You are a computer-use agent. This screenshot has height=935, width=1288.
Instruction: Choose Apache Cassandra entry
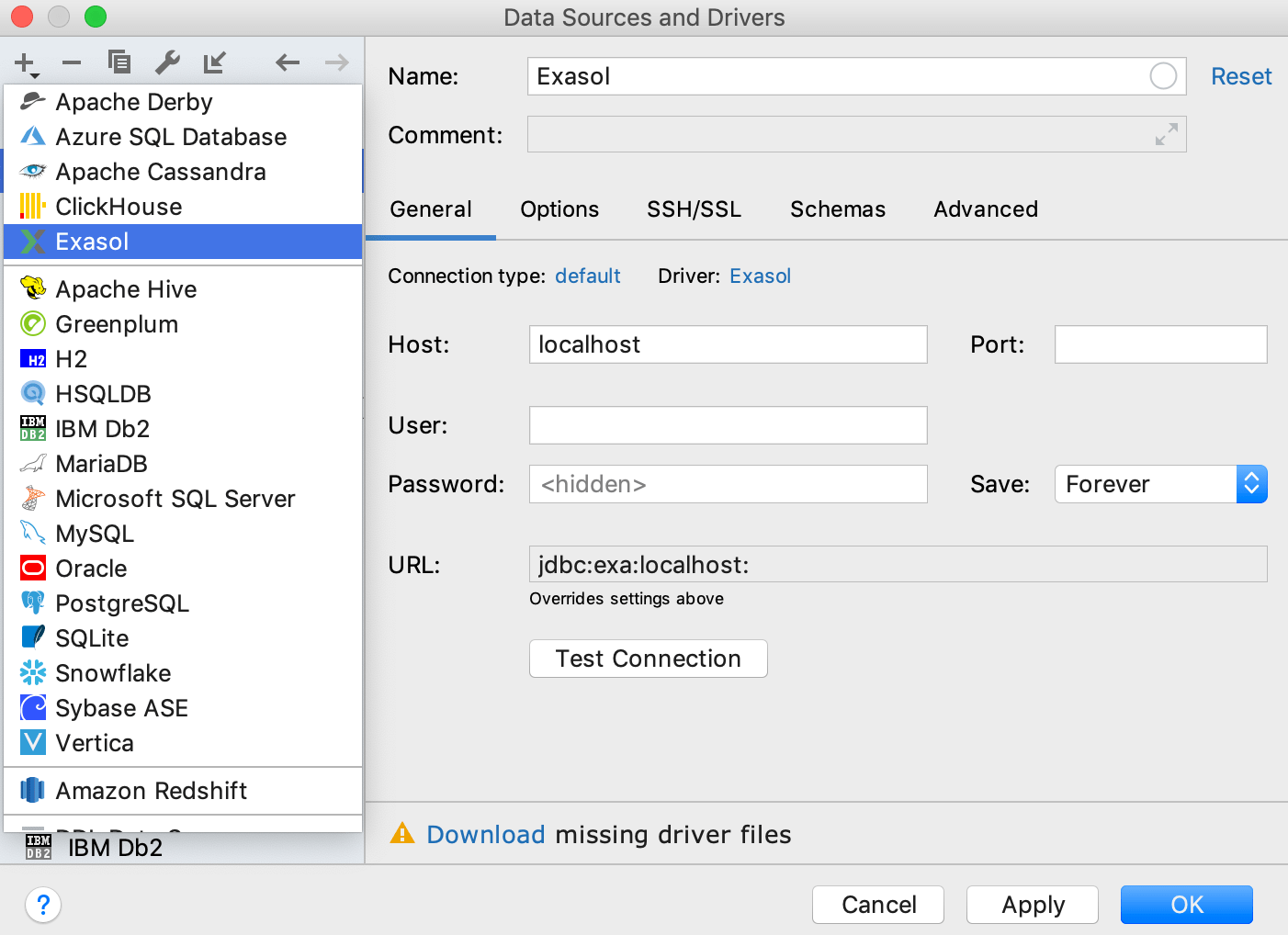pyautogui.click(x=183, y=172)
